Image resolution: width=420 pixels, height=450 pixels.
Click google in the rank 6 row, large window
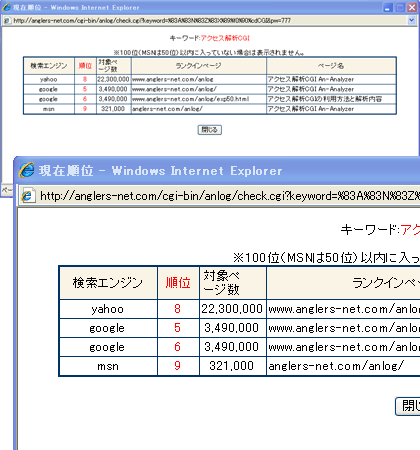click(x=107, y=347)
